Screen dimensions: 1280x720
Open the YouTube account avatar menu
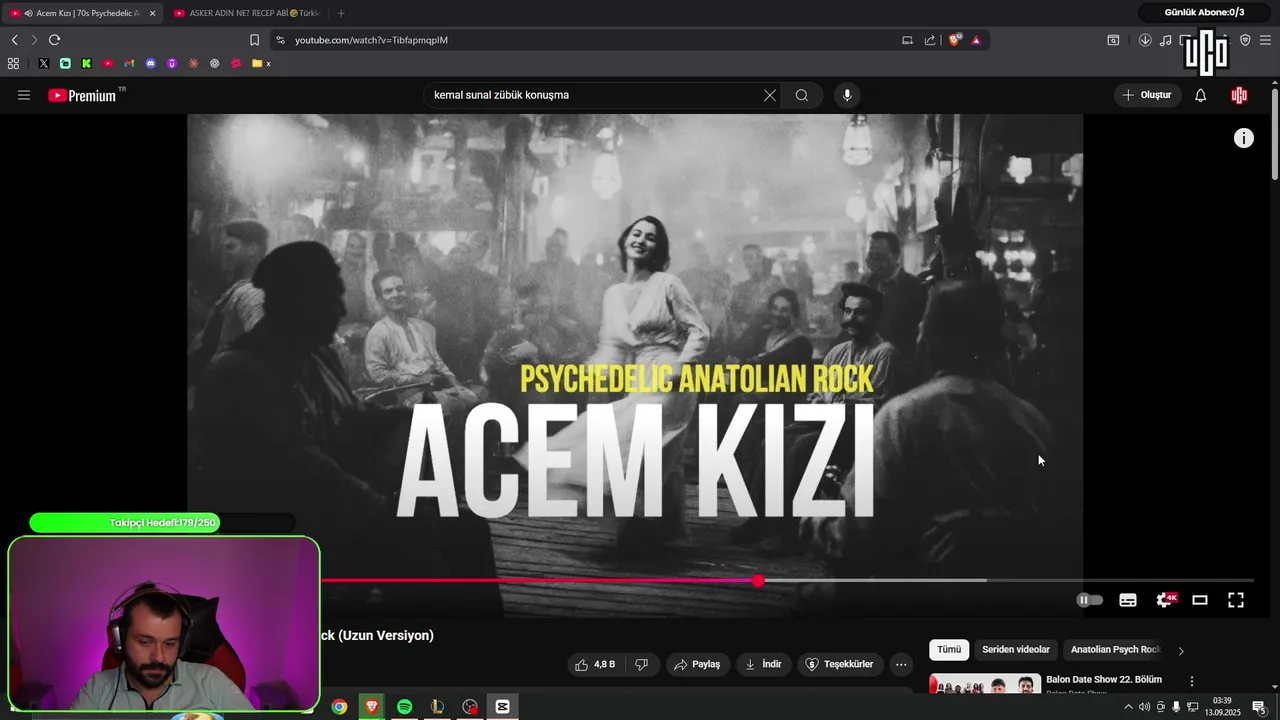point(1240,95)
